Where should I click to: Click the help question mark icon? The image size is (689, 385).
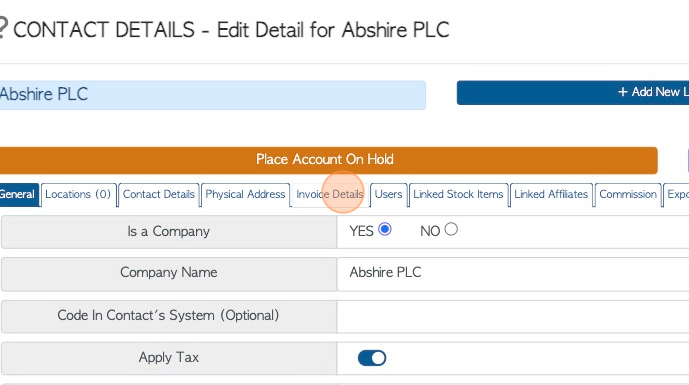[x=3, y=28]
